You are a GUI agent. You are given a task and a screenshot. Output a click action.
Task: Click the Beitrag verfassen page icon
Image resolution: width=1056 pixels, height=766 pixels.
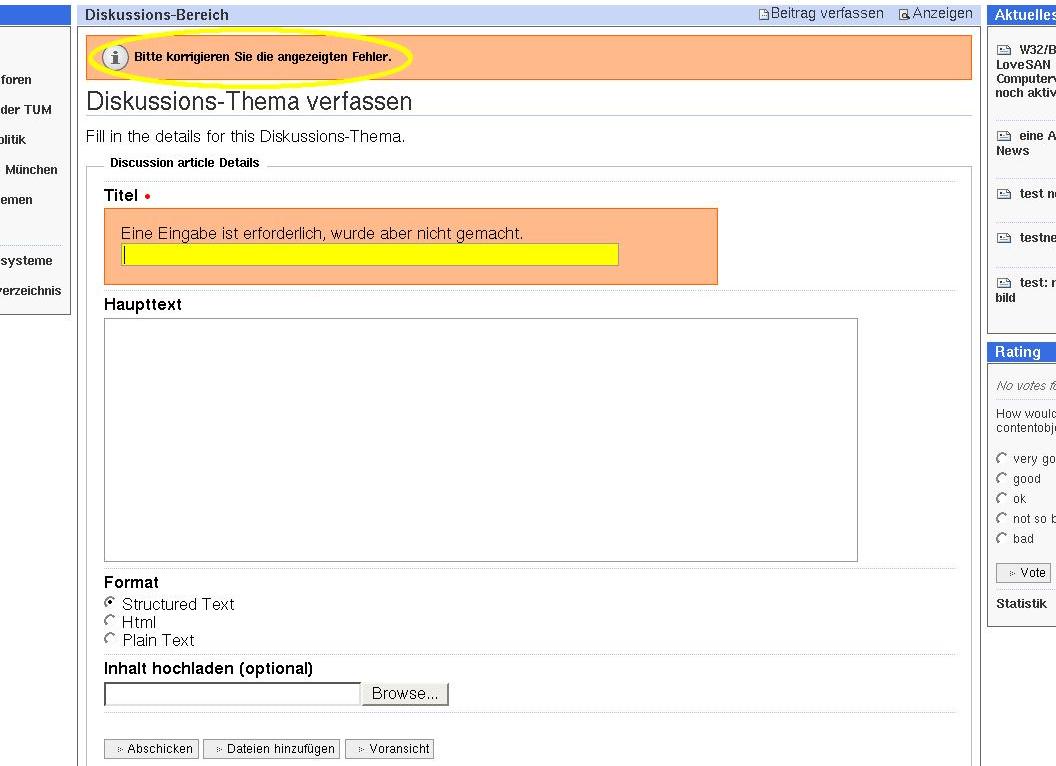pos(764,14)
